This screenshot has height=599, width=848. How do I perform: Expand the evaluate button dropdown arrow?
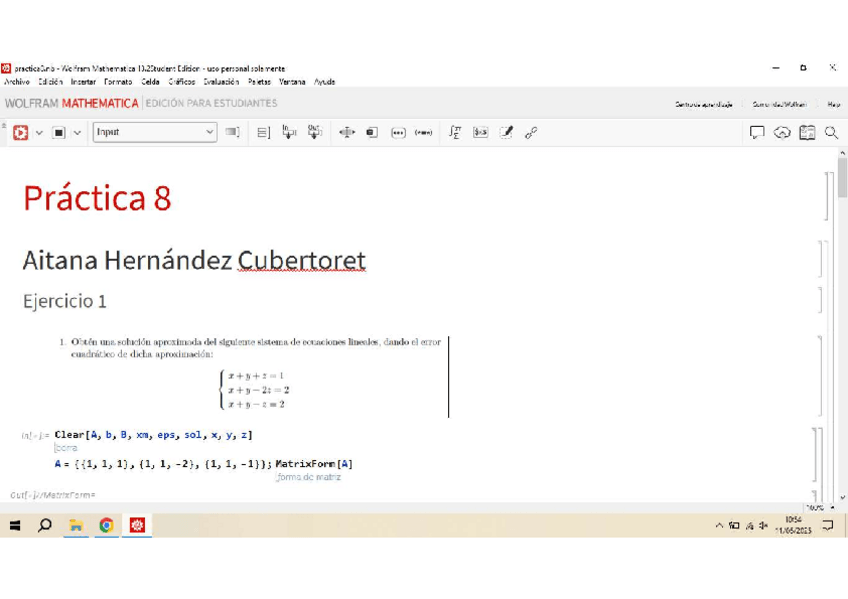(x=39, y=132)
